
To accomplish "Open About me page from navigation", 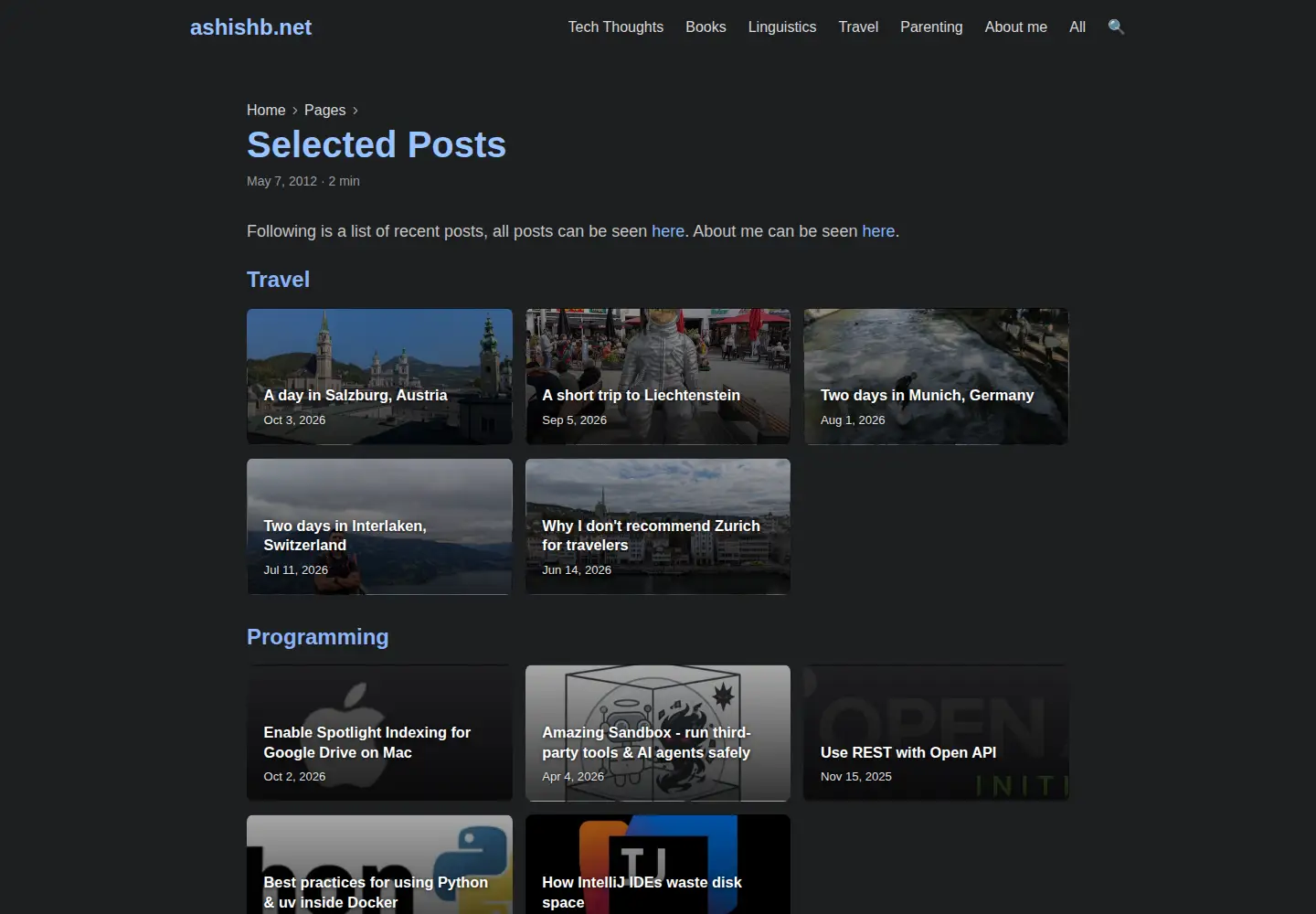I will pyautogui.click(x=1015, y=27).
